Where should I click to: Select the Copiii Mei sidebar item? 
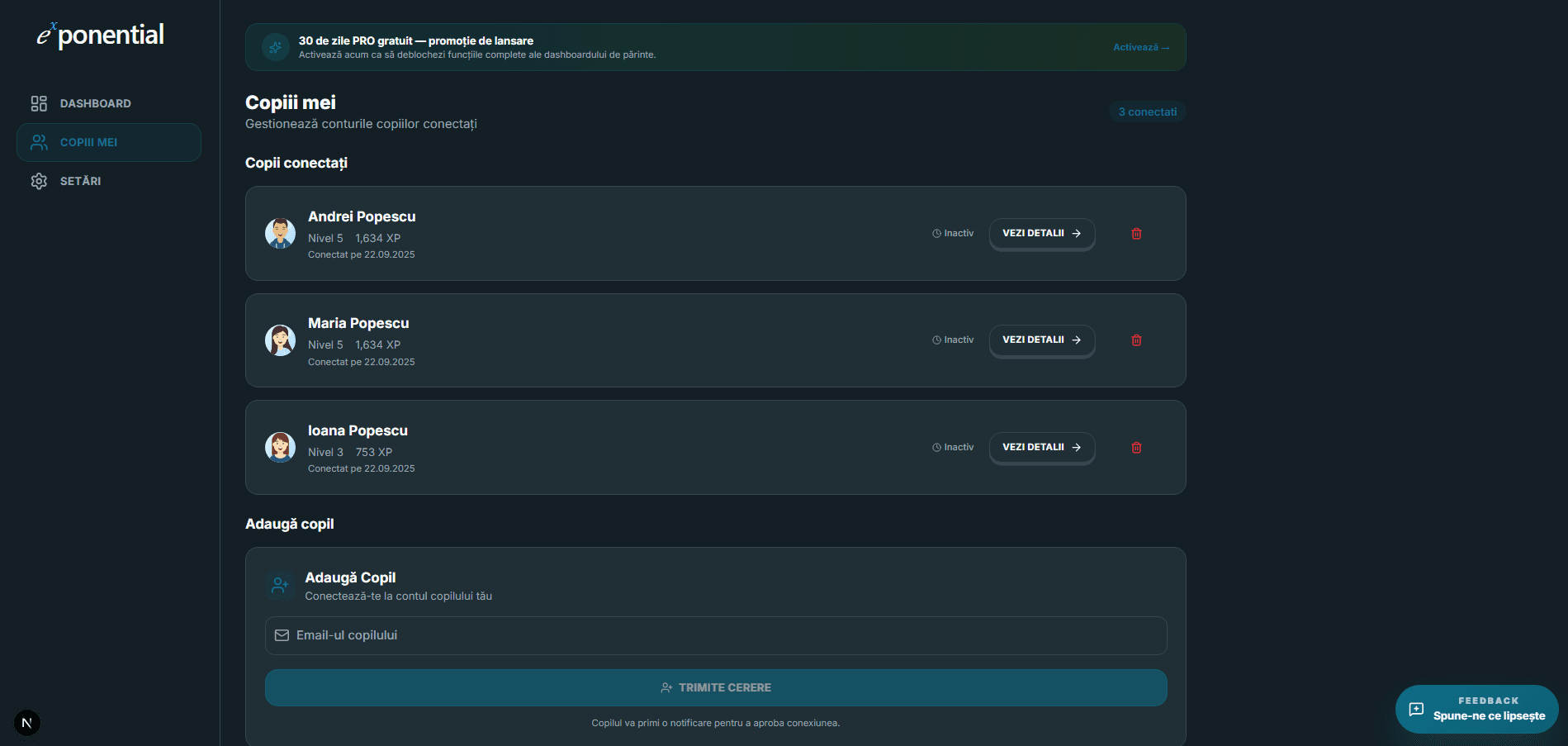tap(109, 142)
